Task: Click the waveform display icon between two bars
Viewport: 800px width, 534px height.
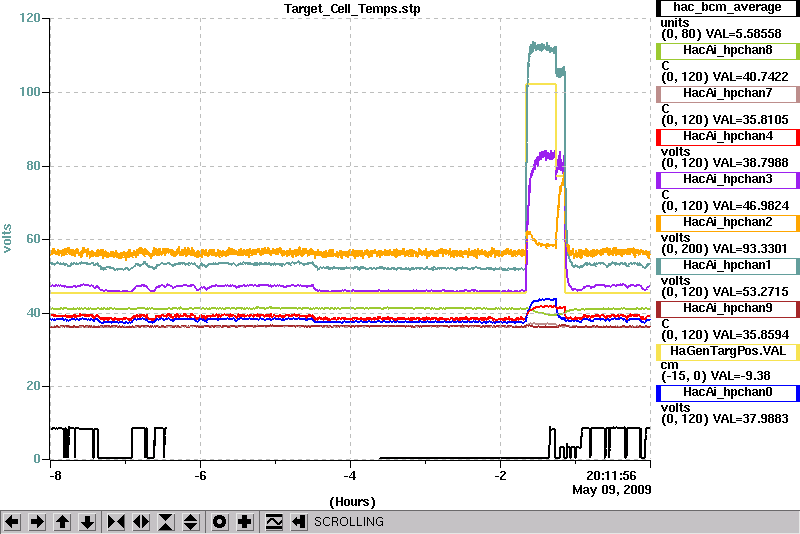Action: pyautogui.click(x=274, y=522)
